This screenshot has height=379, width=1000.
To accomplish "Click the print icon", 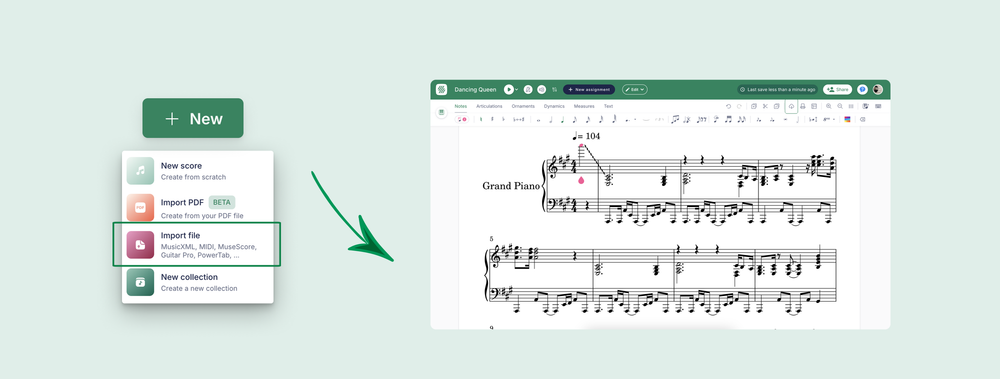I will pyautogui.click(x=803, y=107).
